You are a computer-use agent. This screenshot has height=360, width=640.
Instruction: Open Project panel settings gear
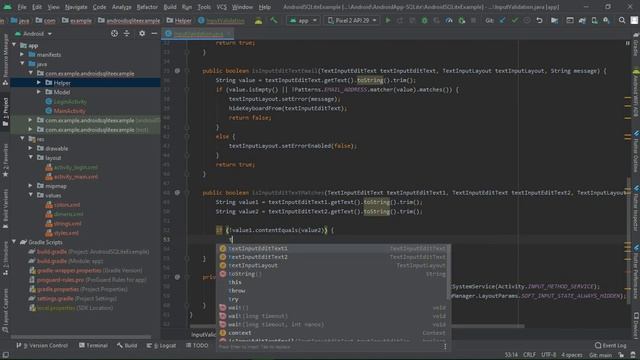(x=142, y=33)
